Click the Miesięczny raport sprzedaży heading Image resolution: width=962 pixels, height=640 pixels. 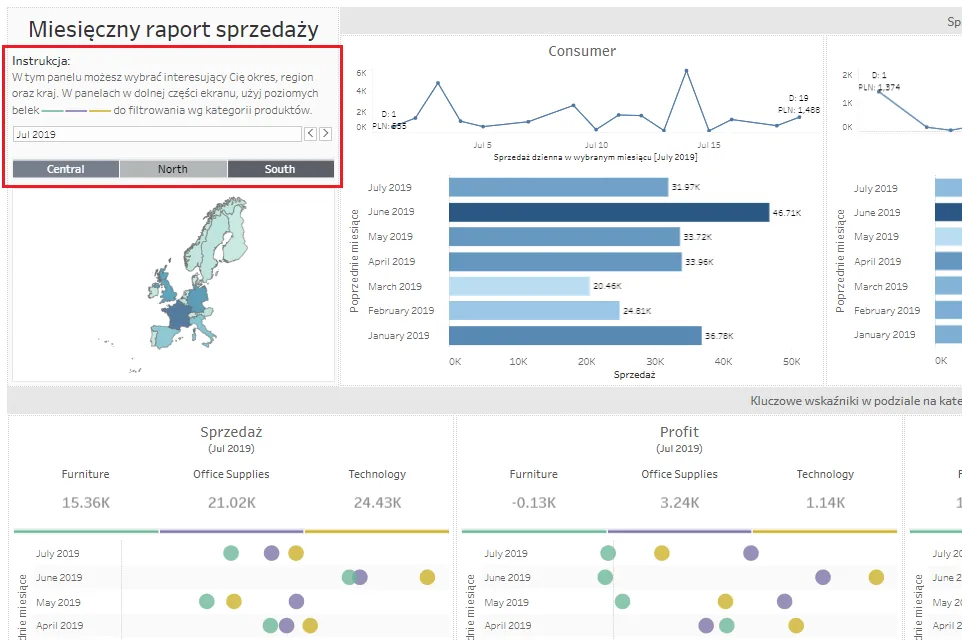point(174,29)
